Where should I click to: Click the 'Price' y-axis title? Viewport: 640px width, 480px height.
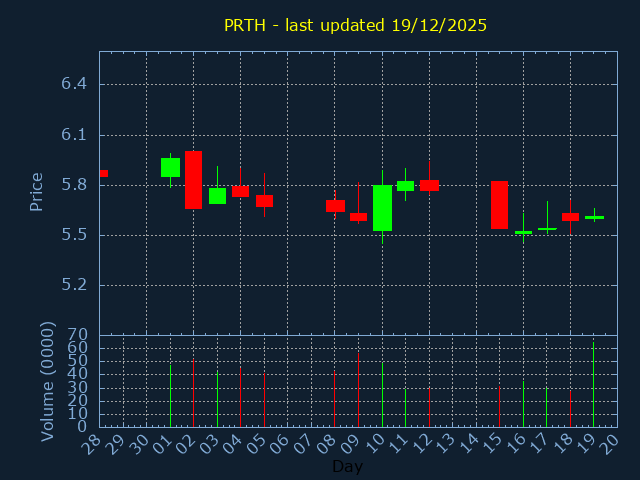click(37, 191)
